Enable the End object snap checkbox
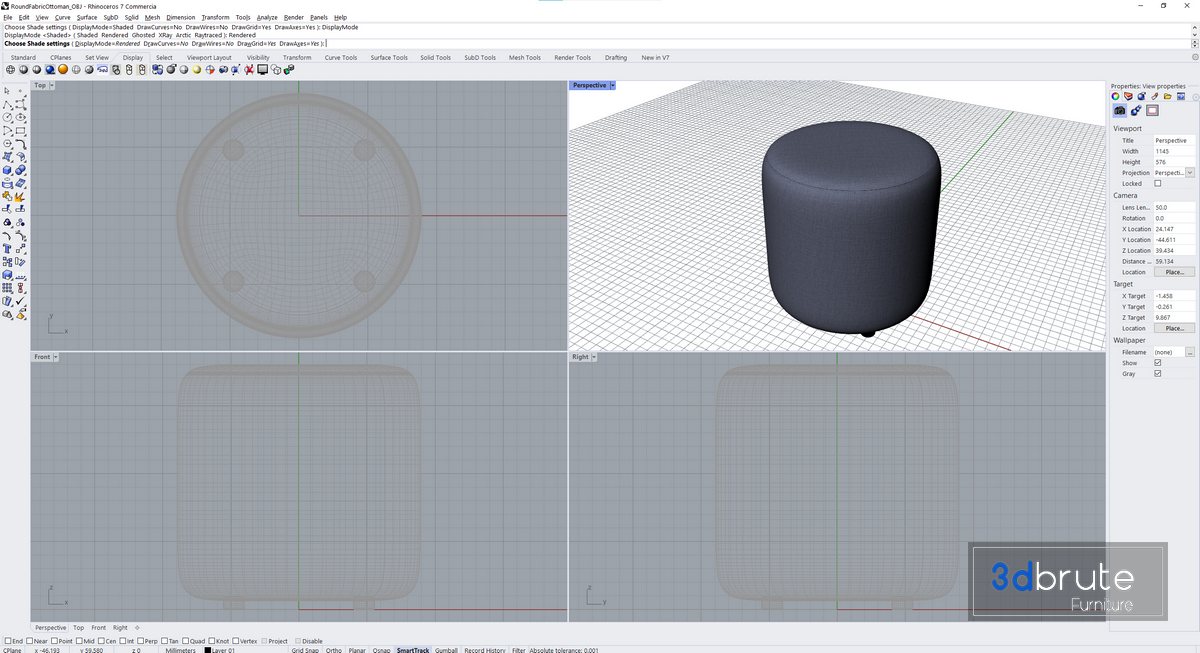The height and width of the screenshot is (653, 1200). point(8,641)
